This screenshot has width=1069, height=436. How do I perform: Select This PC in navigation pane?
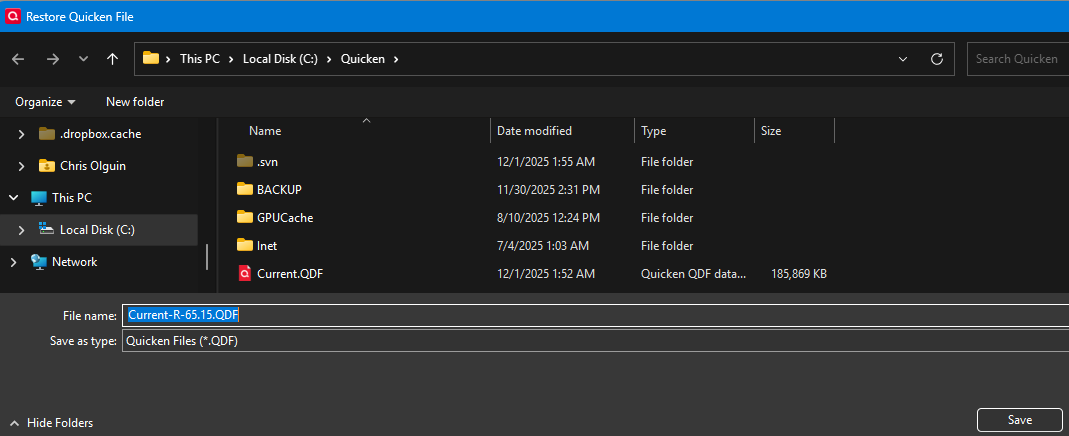click(72, 198)
